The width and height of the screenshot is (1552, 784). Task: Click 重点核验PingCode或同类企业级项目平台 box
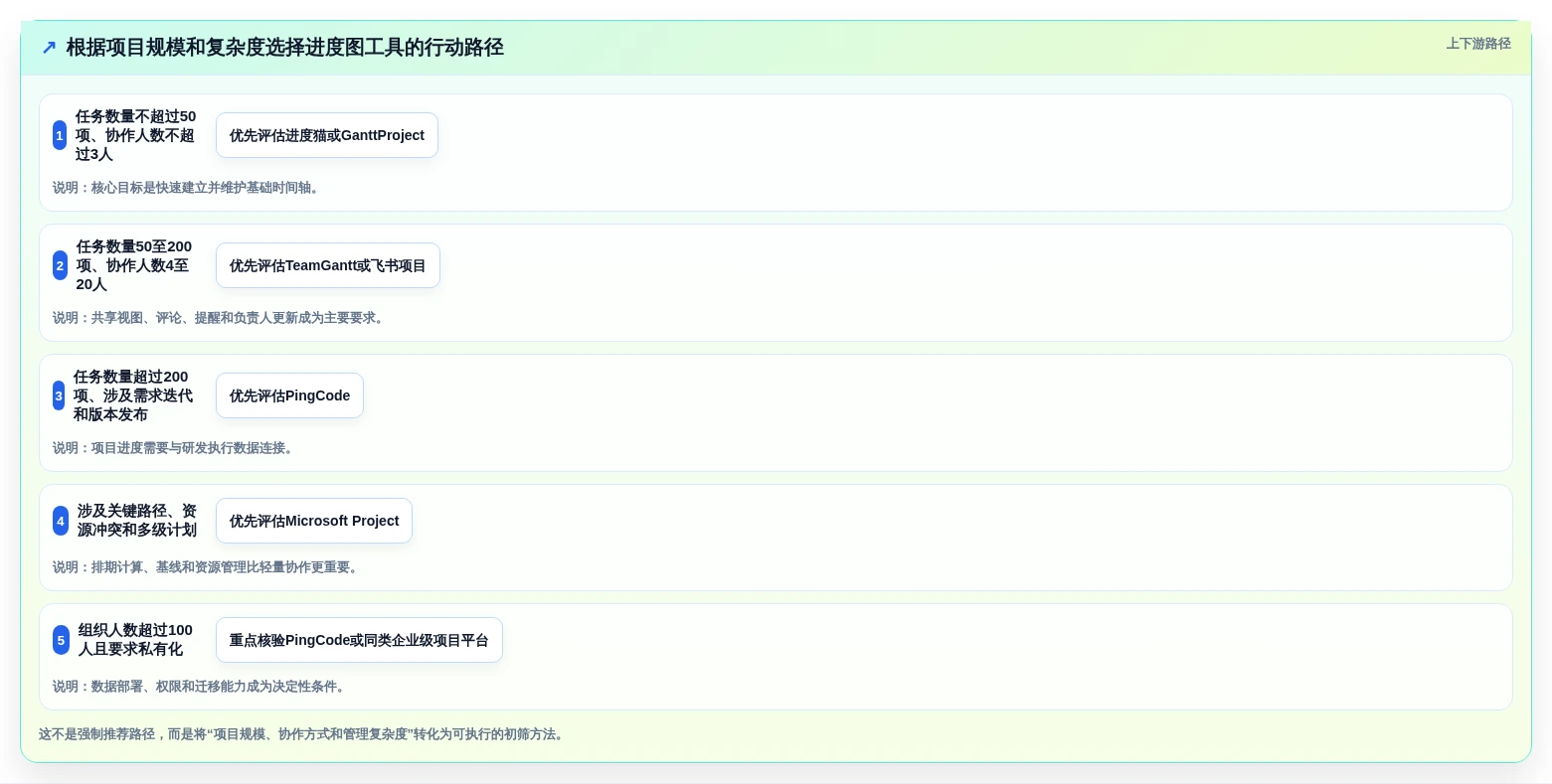pos(359,640)
